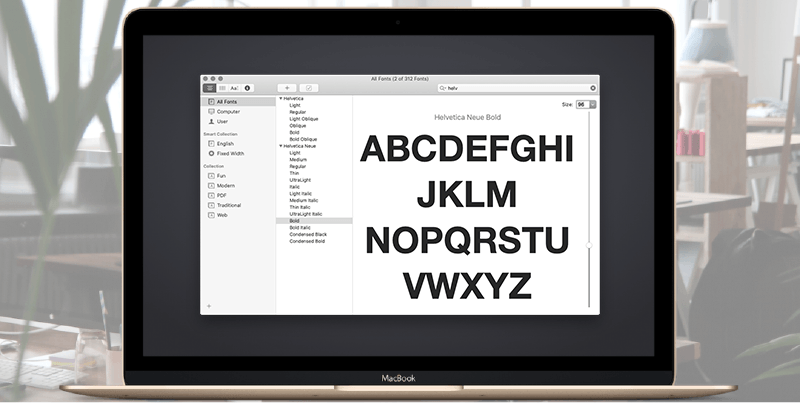This screenshot has width=800, height=403.
Task: Click the Size value field showing 96
Action: (582, 105)
